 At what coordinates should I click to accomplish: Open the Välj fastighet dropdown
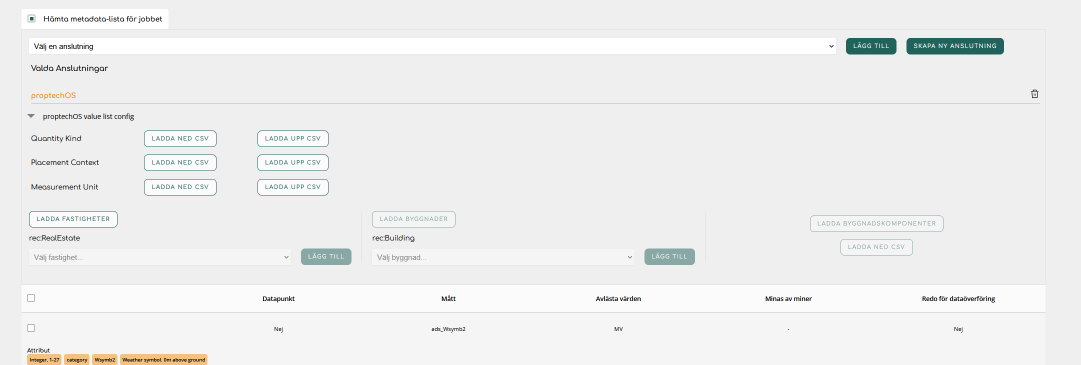(x=161, y=257)
